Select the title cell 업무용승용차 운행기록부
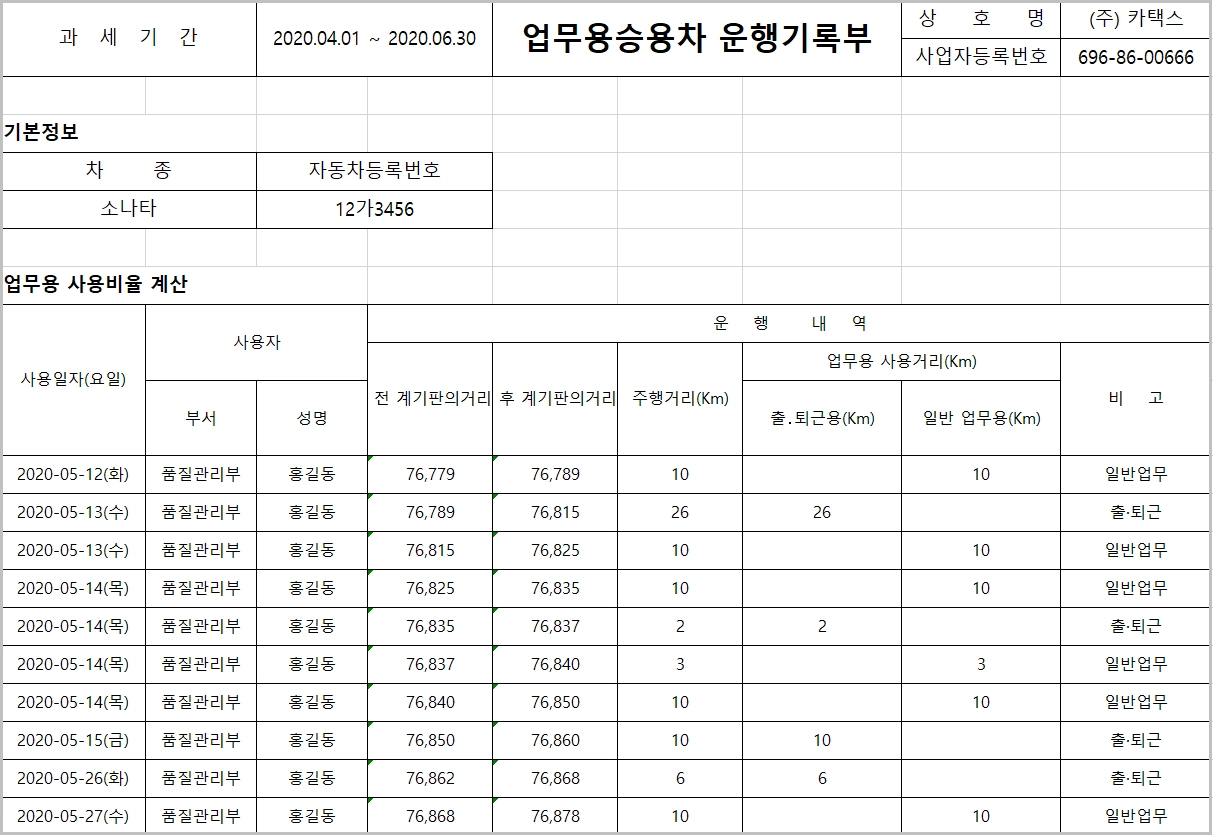 pos(696,39)
